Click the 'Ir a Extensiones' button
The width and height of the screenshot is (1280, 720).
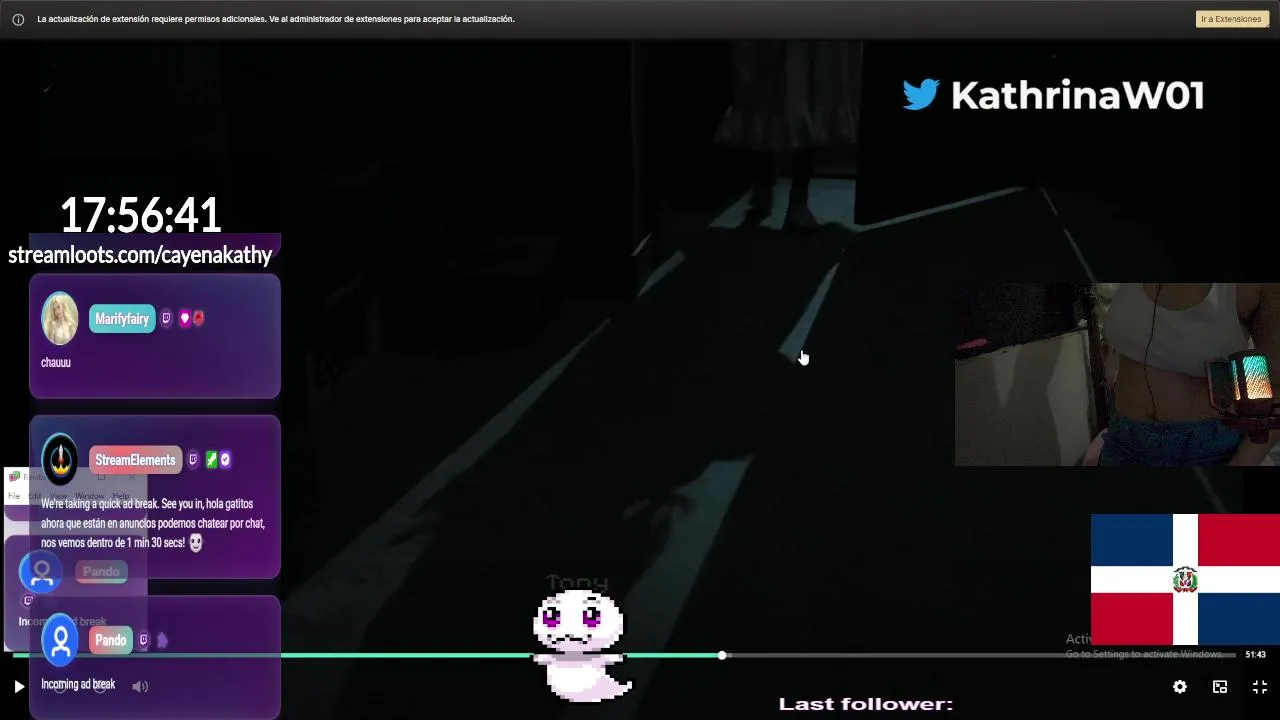(1232, 19)
